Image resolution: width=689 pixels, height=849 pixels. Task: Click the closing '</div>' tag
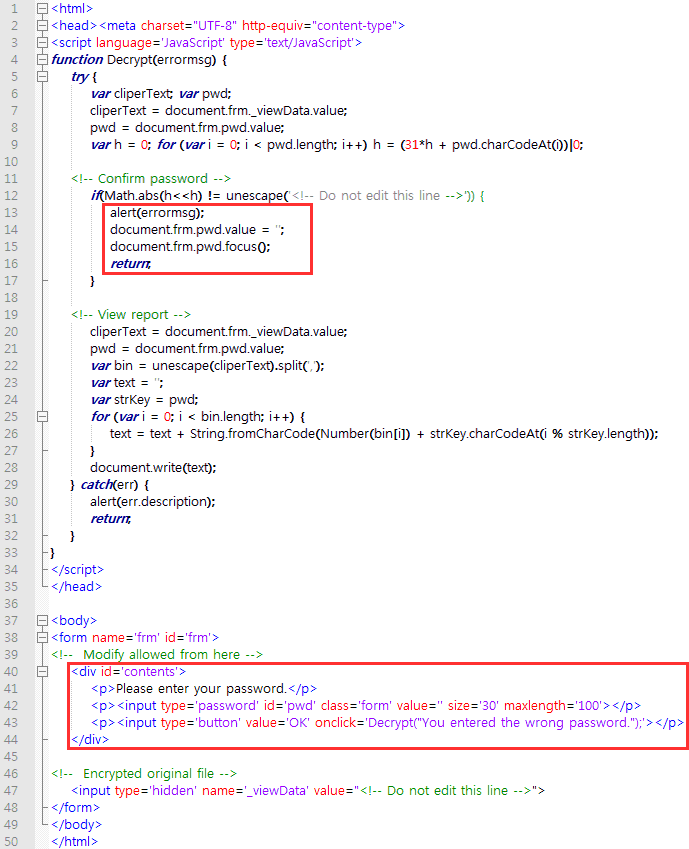point(90,740)
